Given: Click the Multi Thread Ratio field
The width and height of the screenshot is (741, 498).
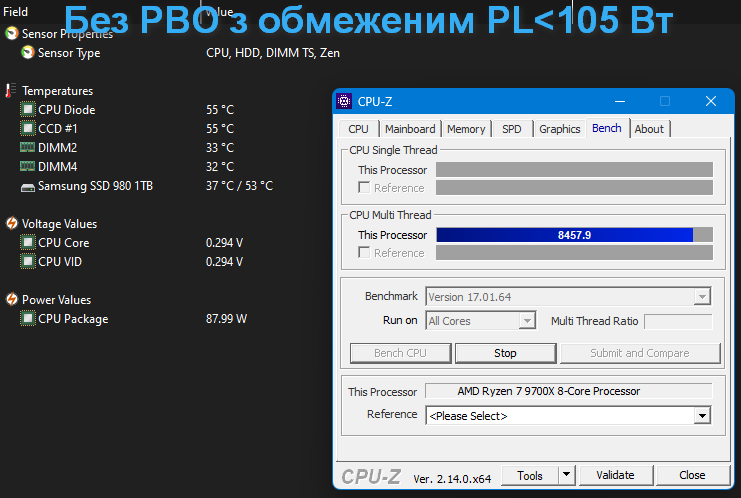Looking at the screenshot, I should (x=678, y=321).
